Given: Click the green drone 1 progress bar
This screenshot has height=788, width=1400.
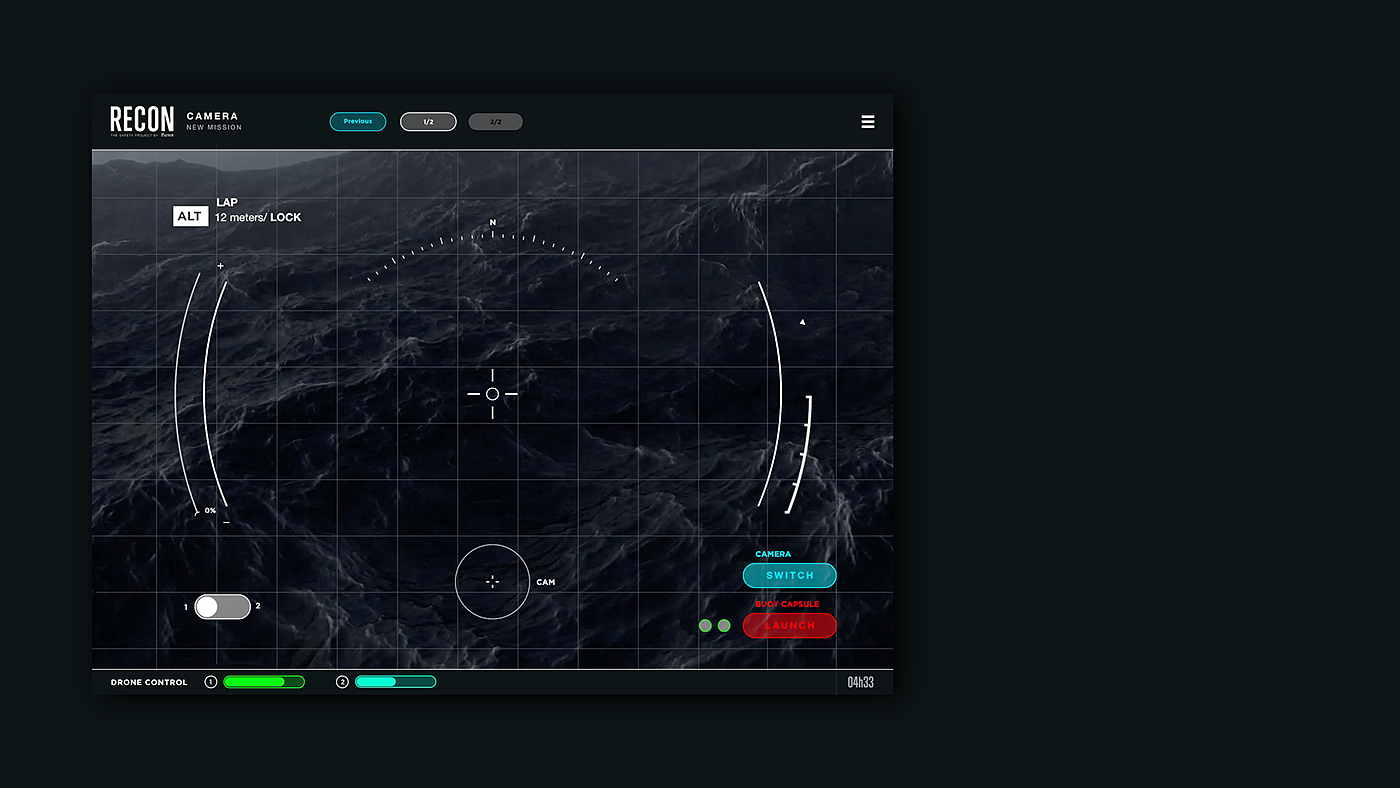Looking at the screenshot, I should pyautogui.click(x=264, y=682).
